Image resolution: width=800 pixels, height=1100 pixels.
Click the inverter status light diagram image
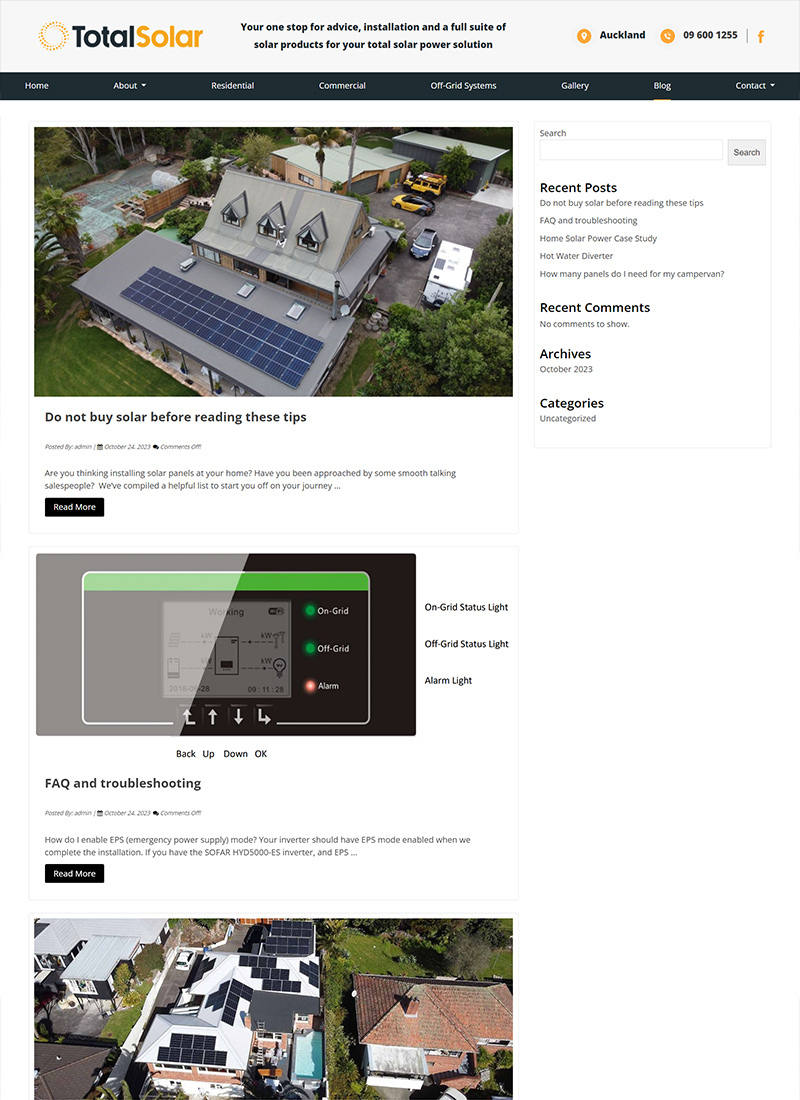tap(273, 656)
